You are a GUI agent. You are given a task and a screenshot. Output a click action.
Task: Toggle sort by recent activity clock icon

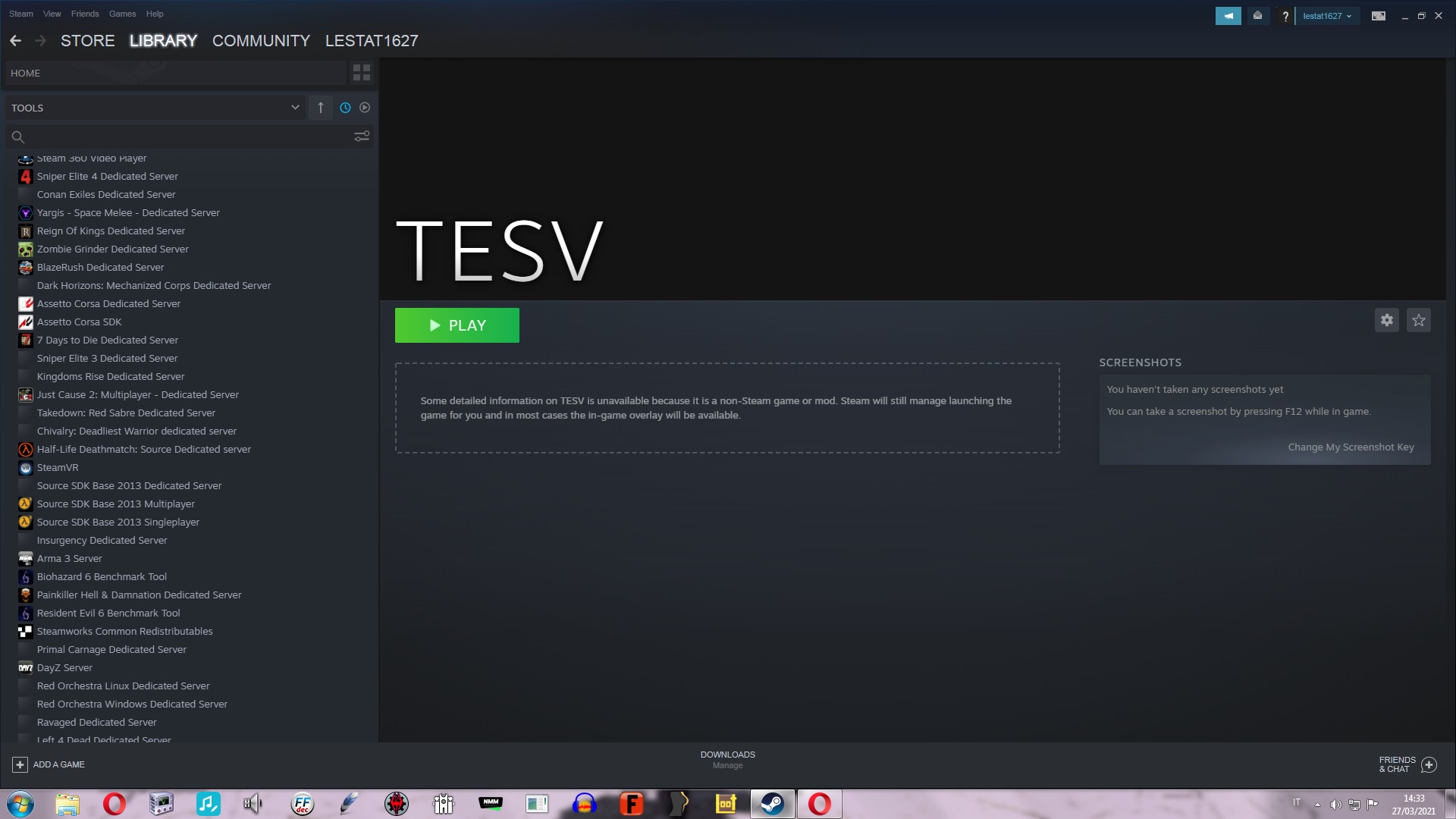(x=345, y=108)
